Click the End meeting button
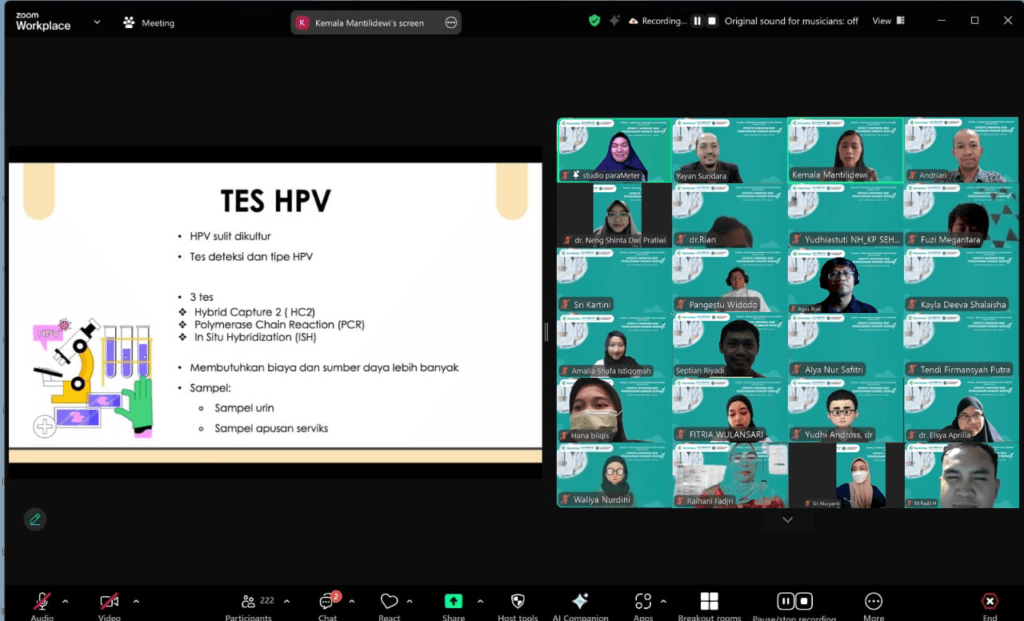 click(989, 602)
